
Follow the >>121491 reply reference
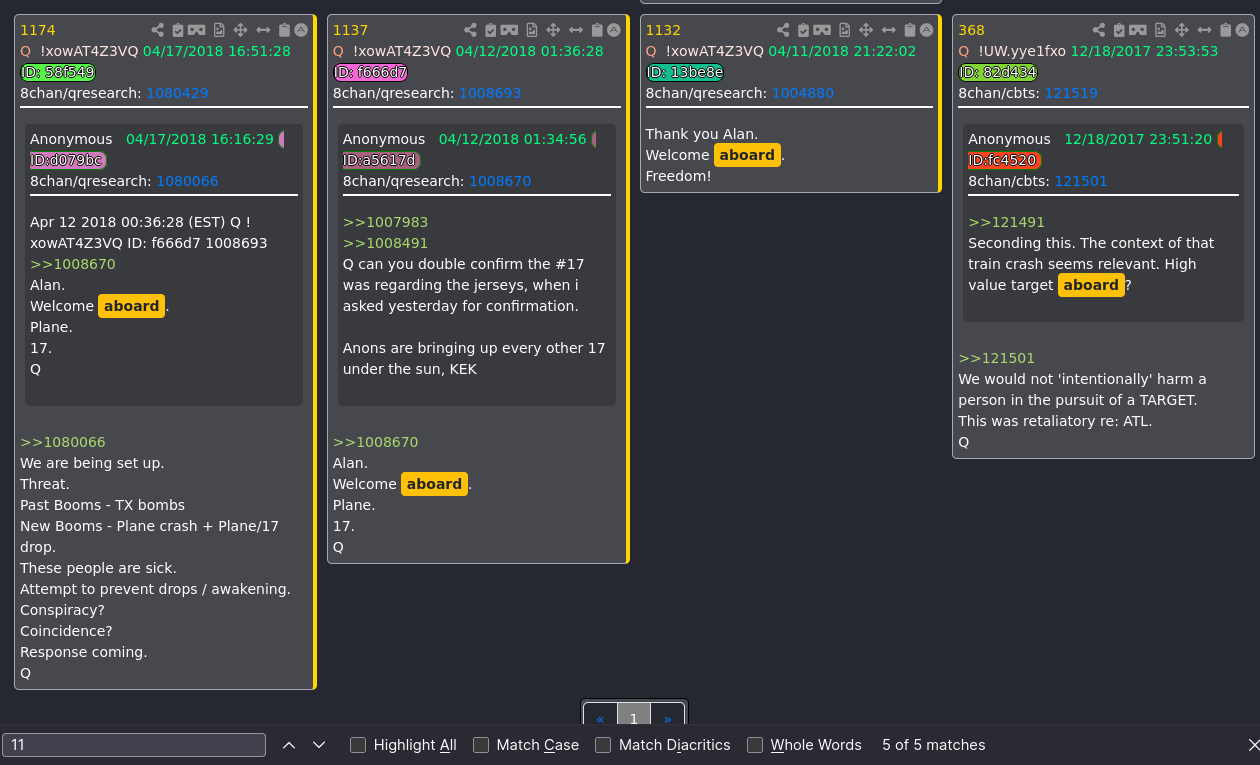tap(1006, 222)
